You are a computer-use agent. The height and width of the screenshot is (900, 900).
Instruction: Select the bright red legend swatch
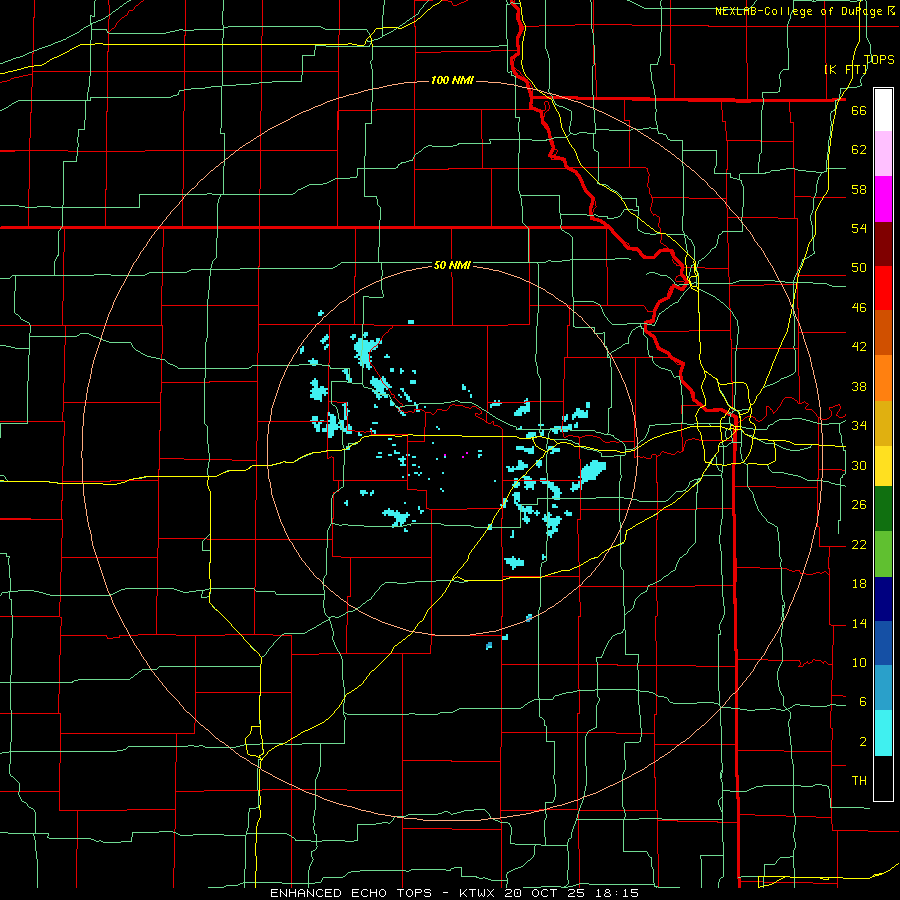[883, 288]
